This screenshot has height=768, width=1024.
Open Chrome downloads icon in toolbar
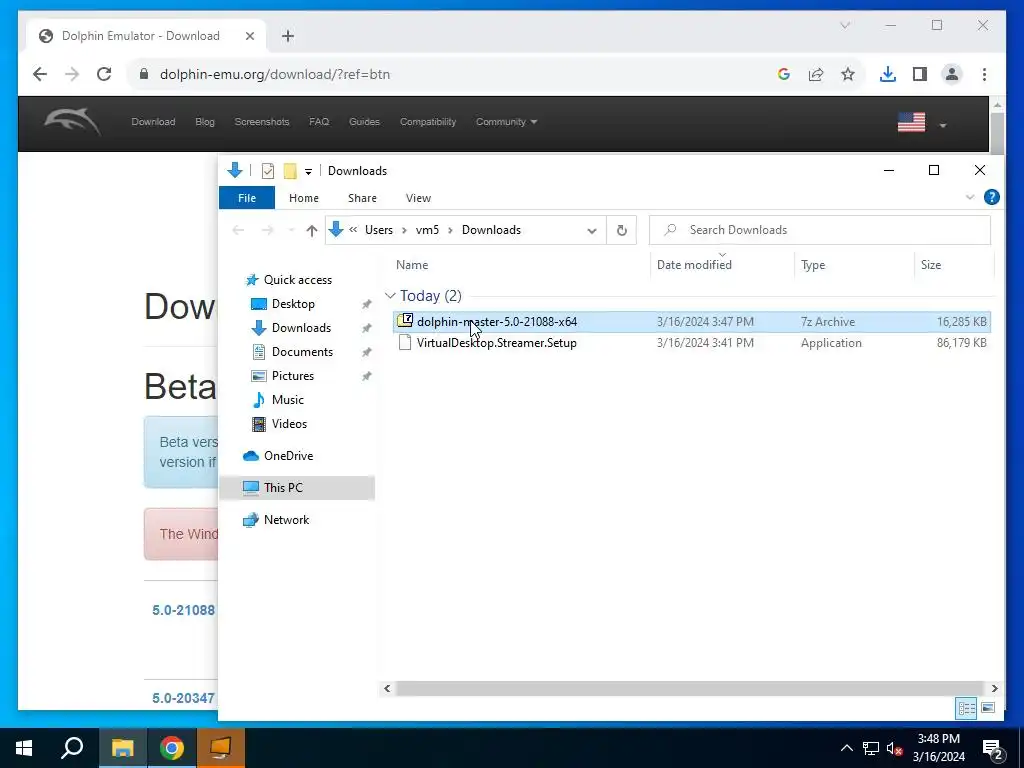[888, 74]
